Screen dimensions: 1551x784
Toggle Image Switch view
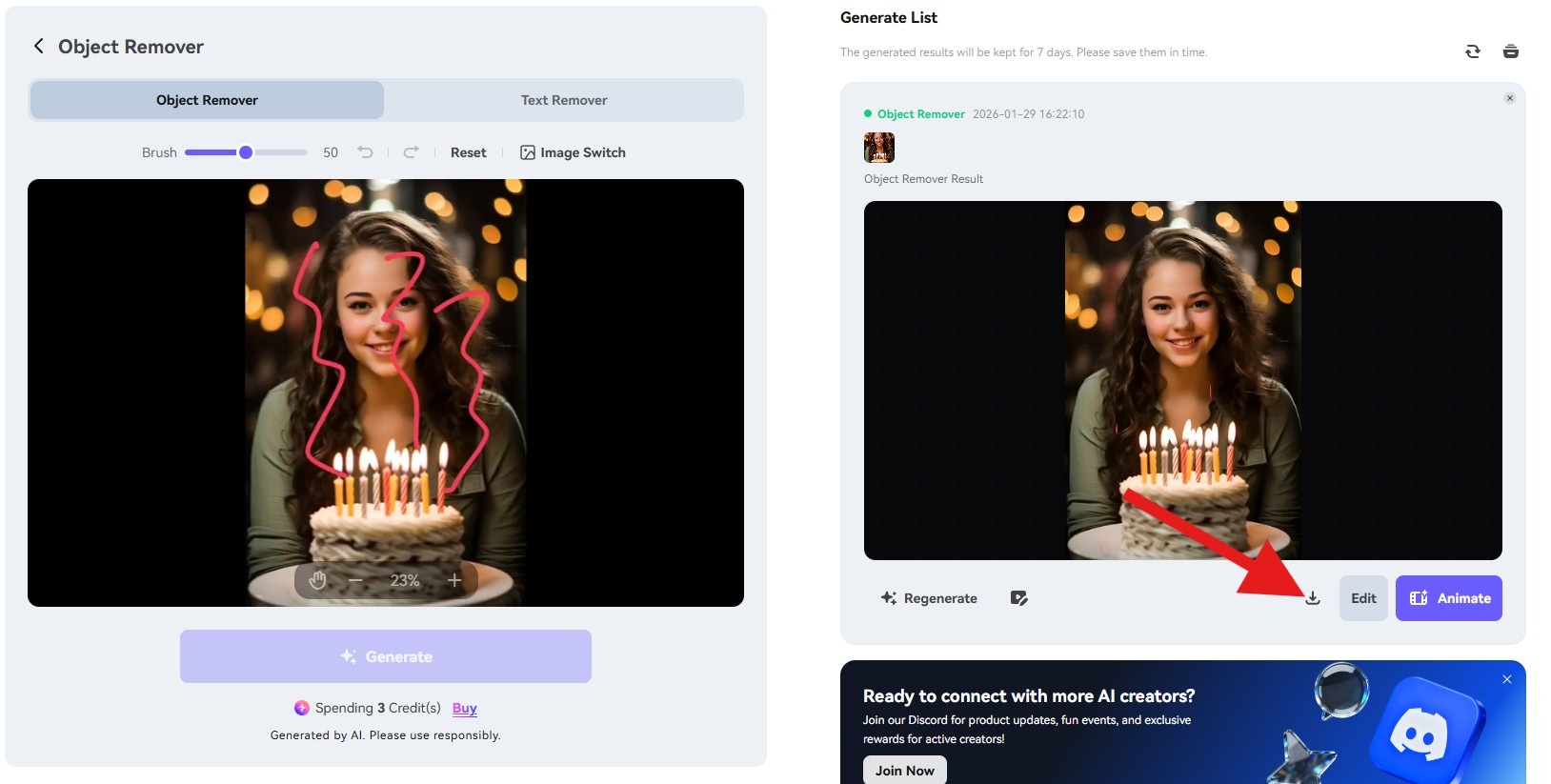coord(573,152)
